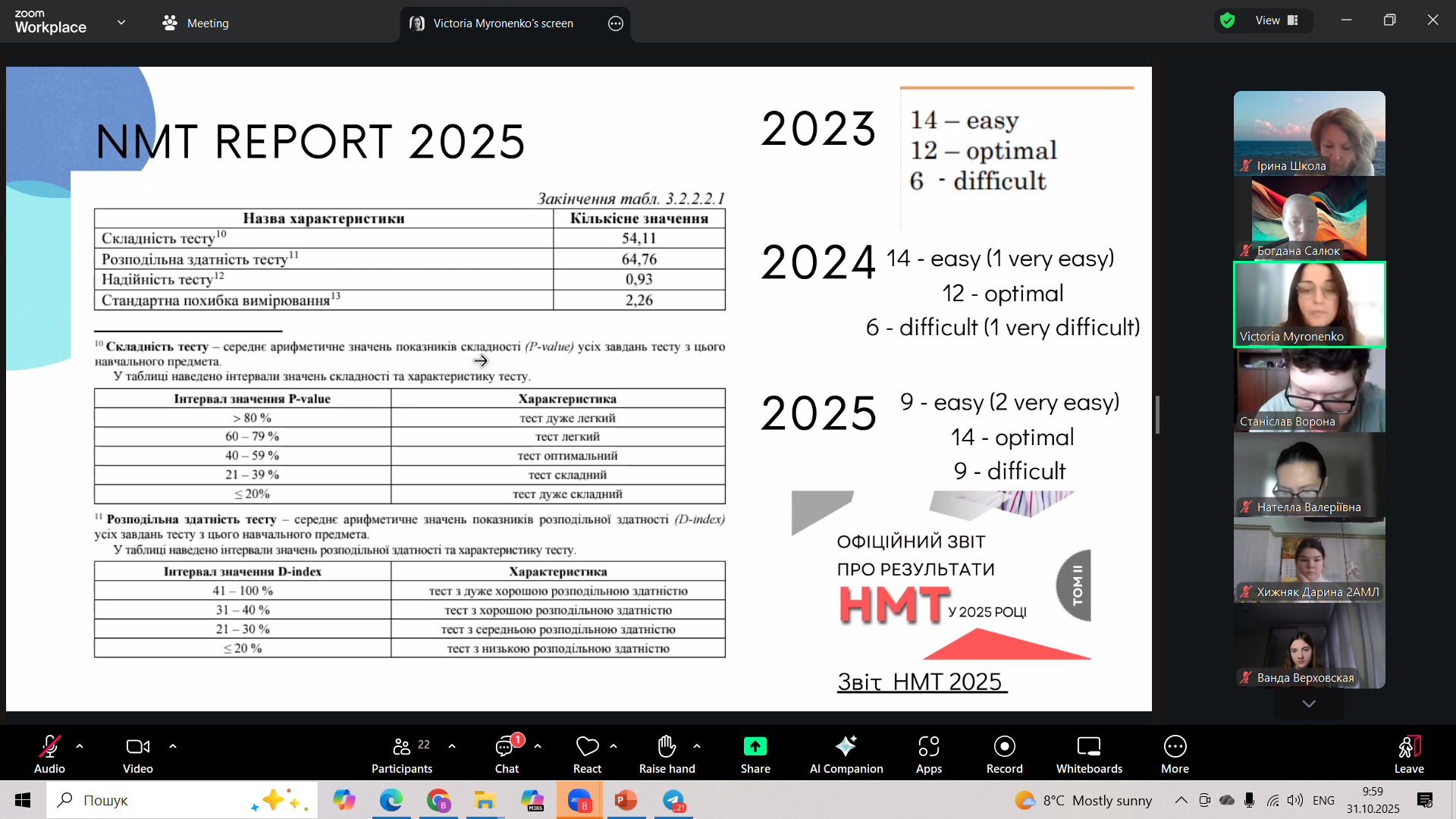The height and width of the screenshot is (819, 1456).
Task: Toggle the Video camera on
Action: tap(137, 747)
